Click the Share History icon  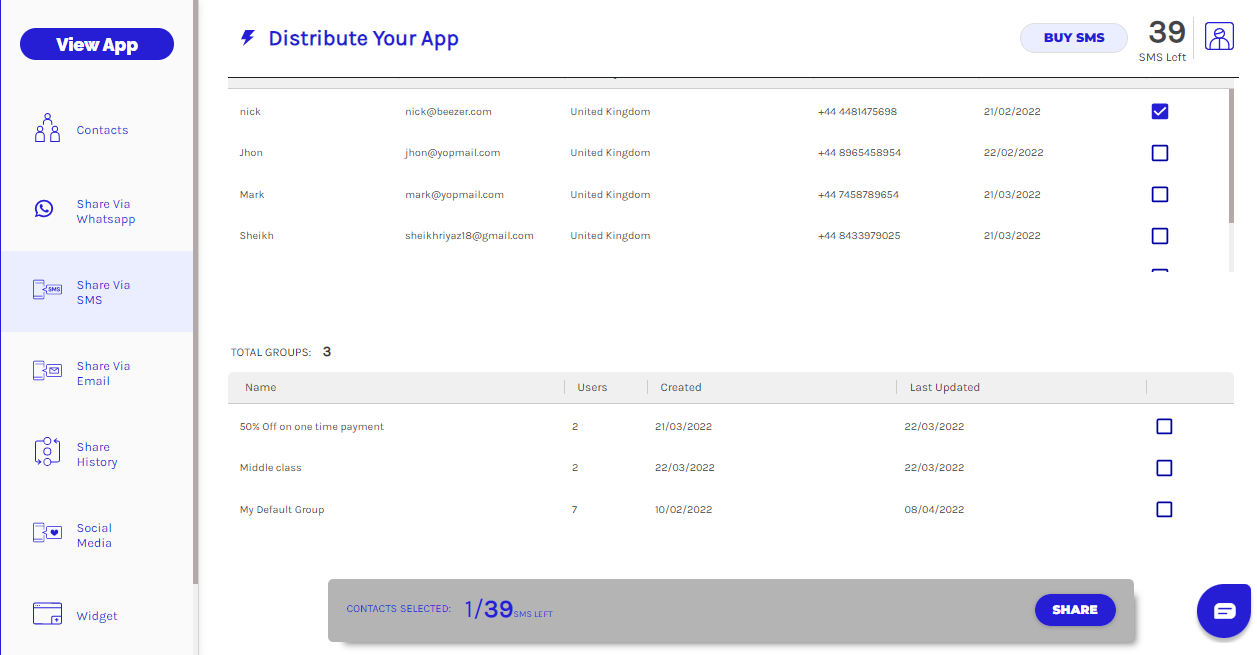point(47,452)
